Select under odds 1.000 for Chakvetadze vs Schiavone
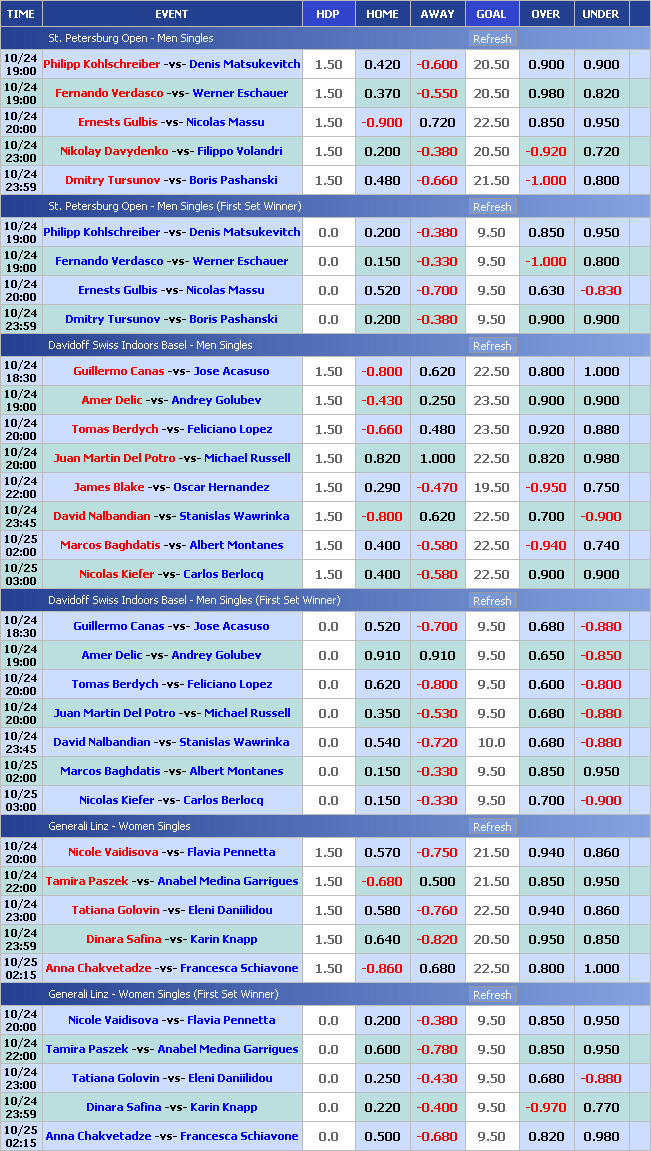This screenshot has width=651, height=1151. 601,968
